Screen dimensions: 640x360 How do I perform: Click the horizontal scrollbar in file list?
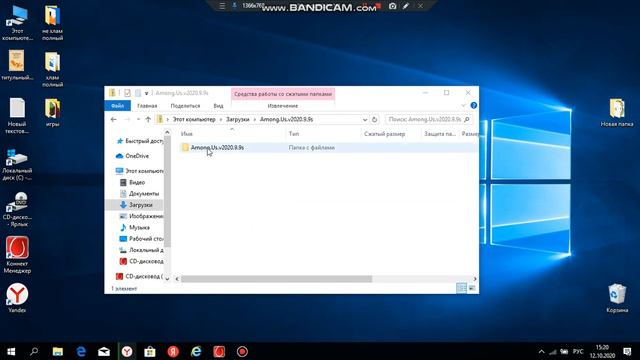tap(276, 279)
